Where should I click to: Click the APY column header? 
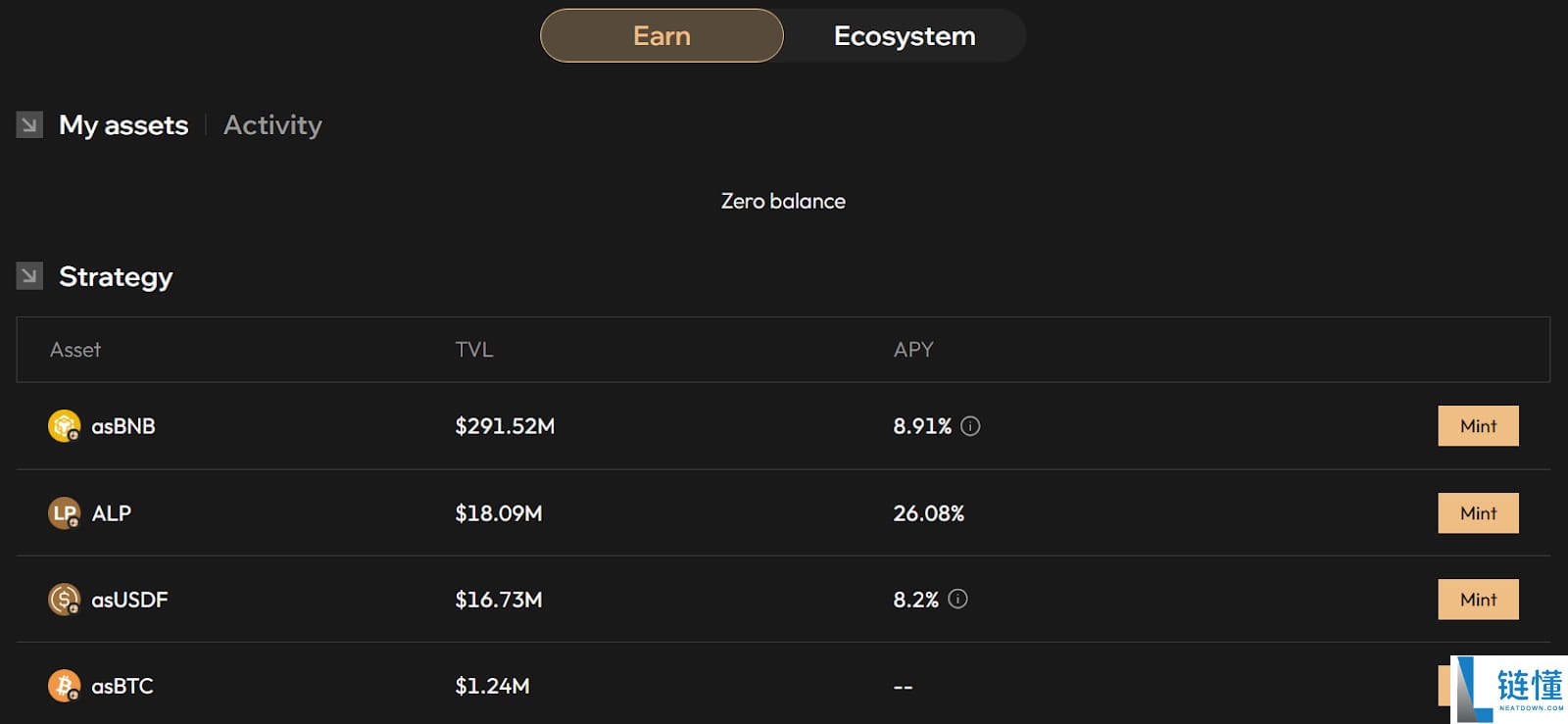[913, 350]
